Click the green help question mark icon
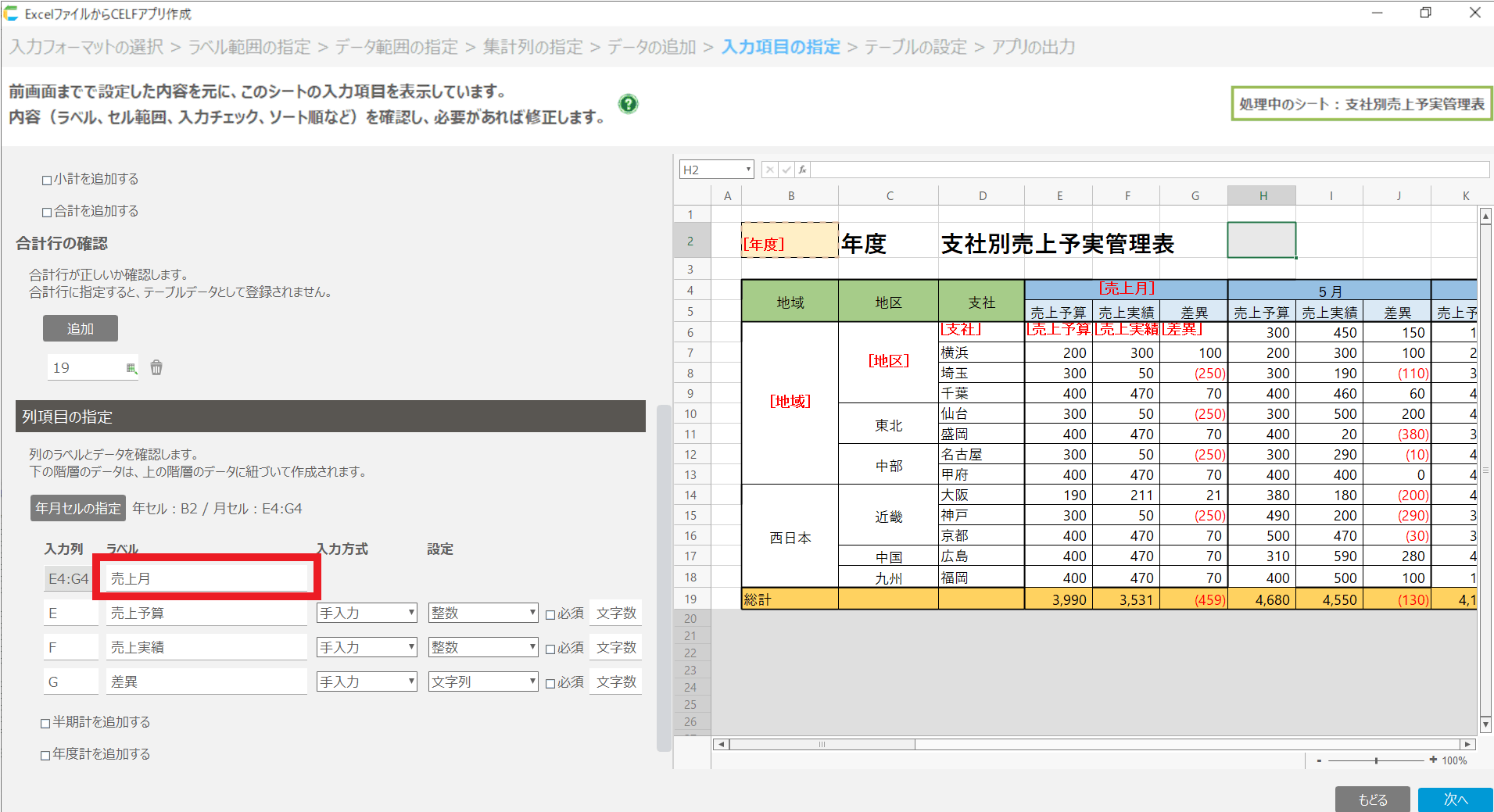1494x812 pixels. point(628,104)
